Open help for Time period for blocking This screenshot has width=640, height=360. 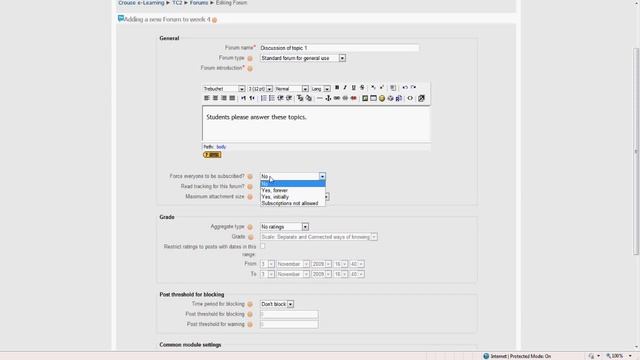(250, 304)
